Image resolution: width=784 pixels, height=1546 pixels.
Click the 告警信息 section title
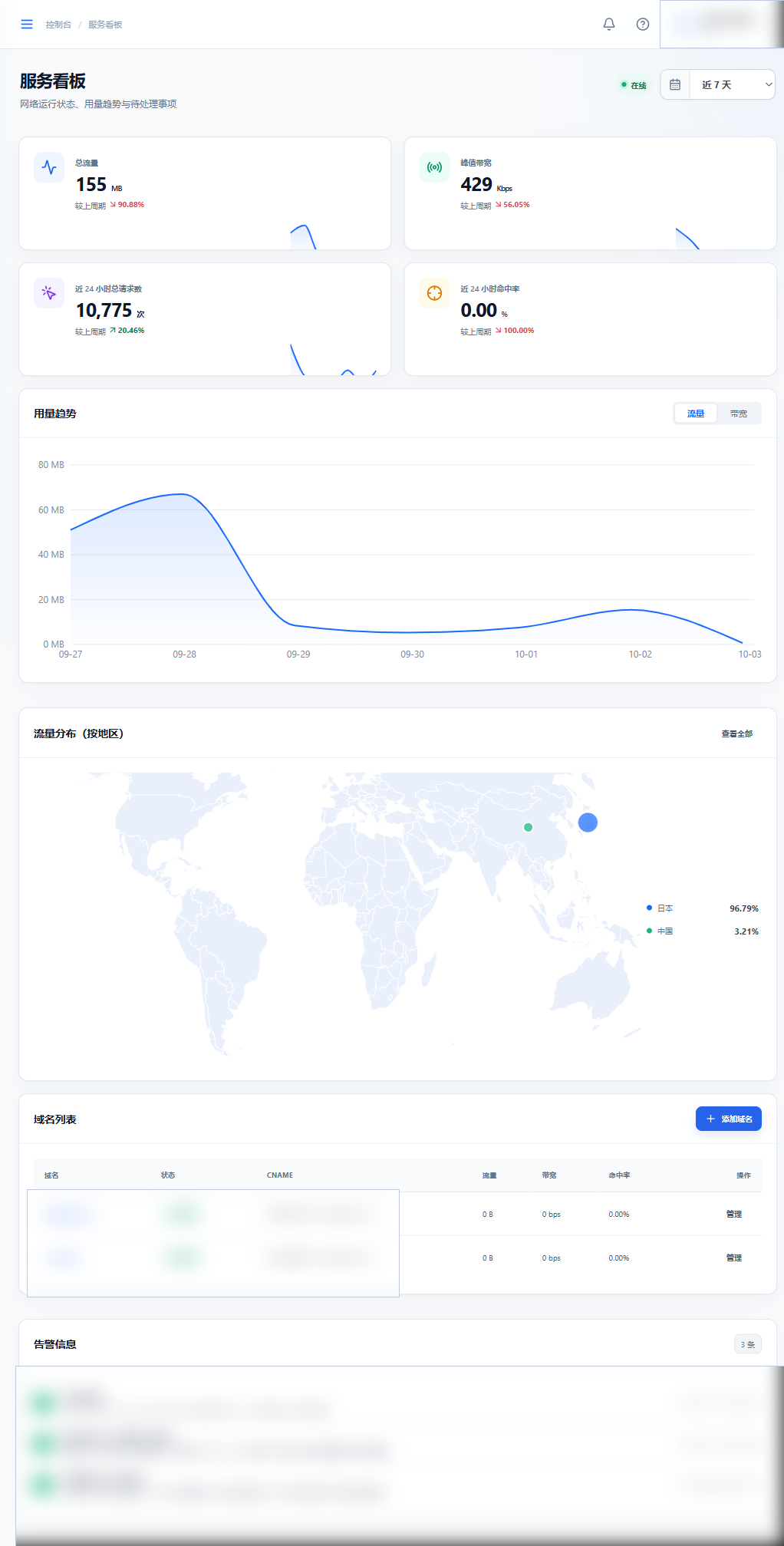coord(55,1344)
